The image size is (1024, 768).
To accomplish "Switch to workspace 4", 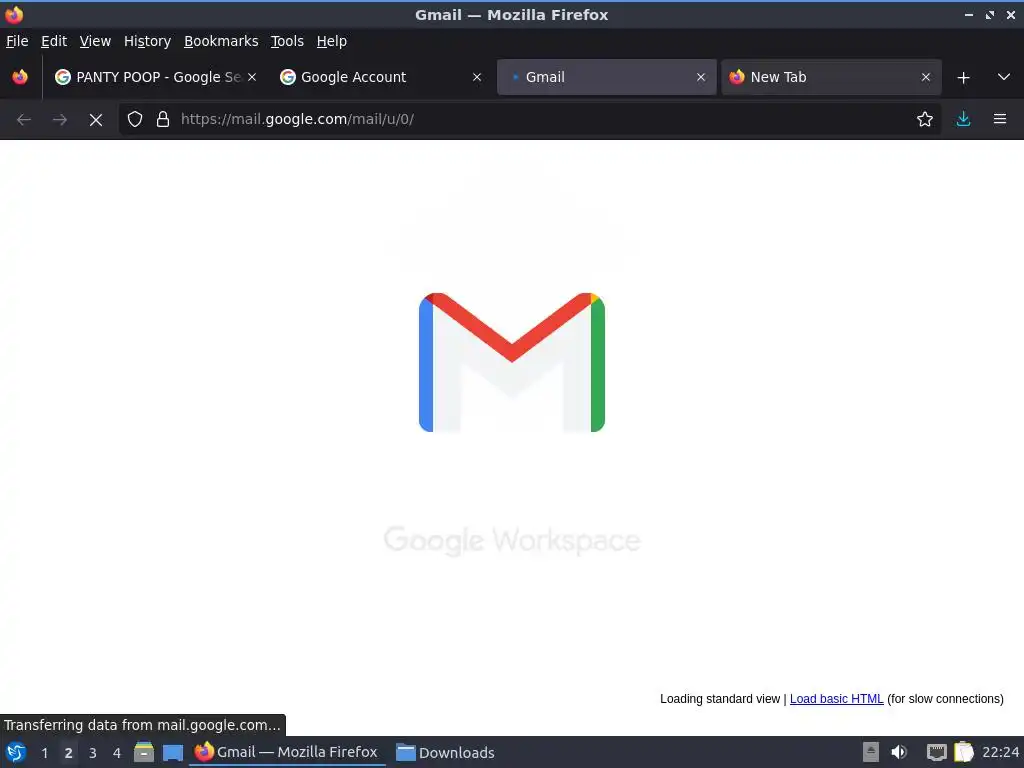I will 117,753.
